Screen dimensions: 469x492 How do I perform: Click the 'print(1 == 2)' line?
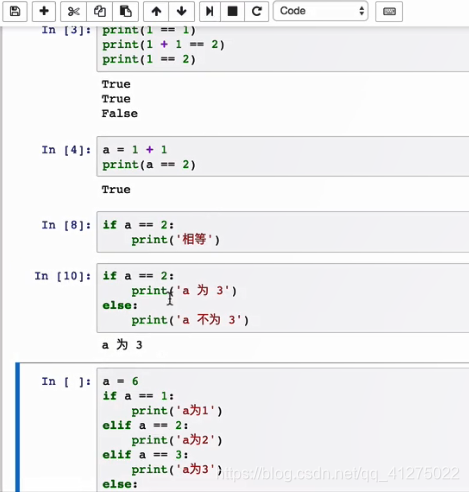(149, 59)
